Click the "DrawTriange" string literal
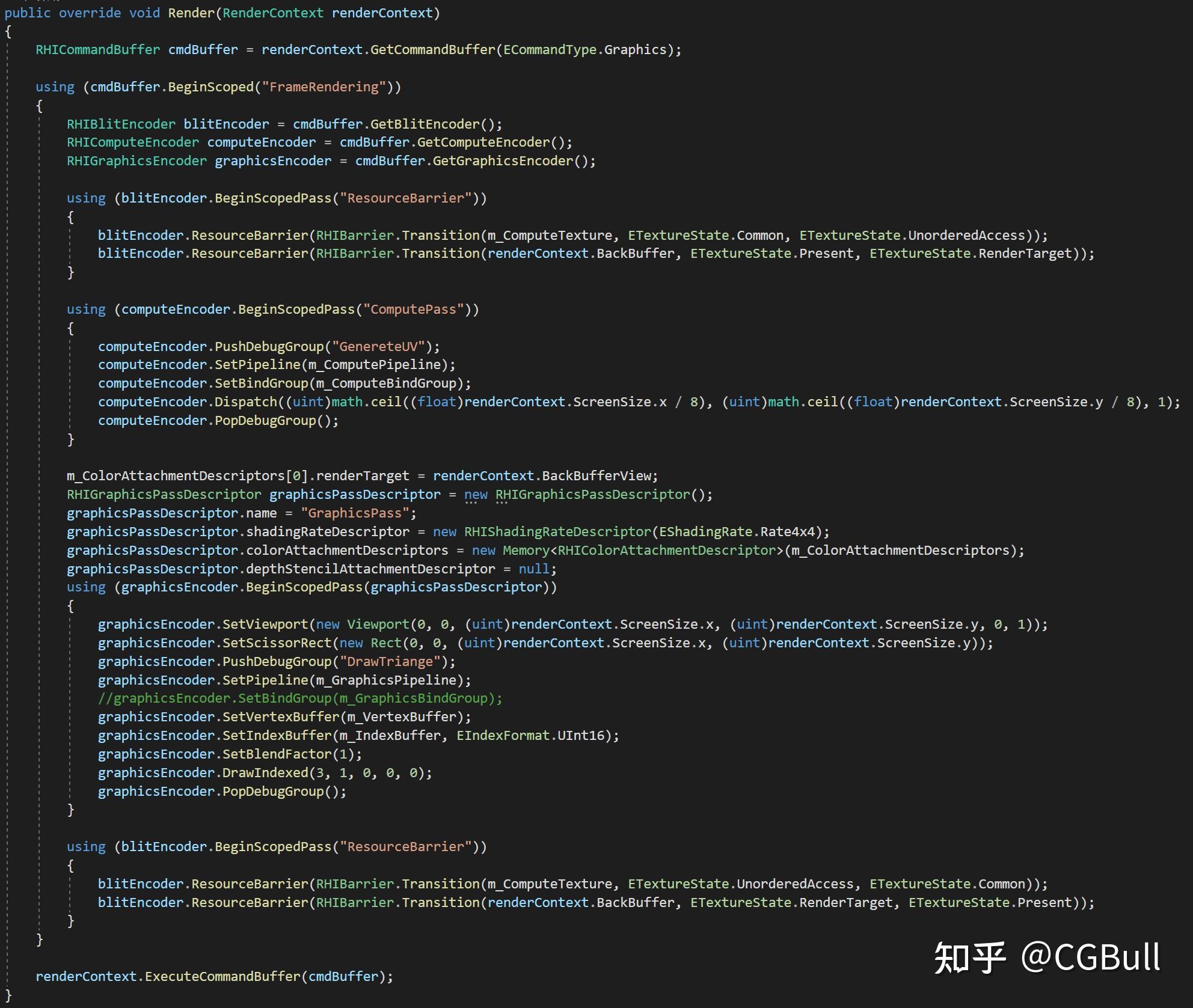The image size is (1193, 1008). (x=390, y=661)
